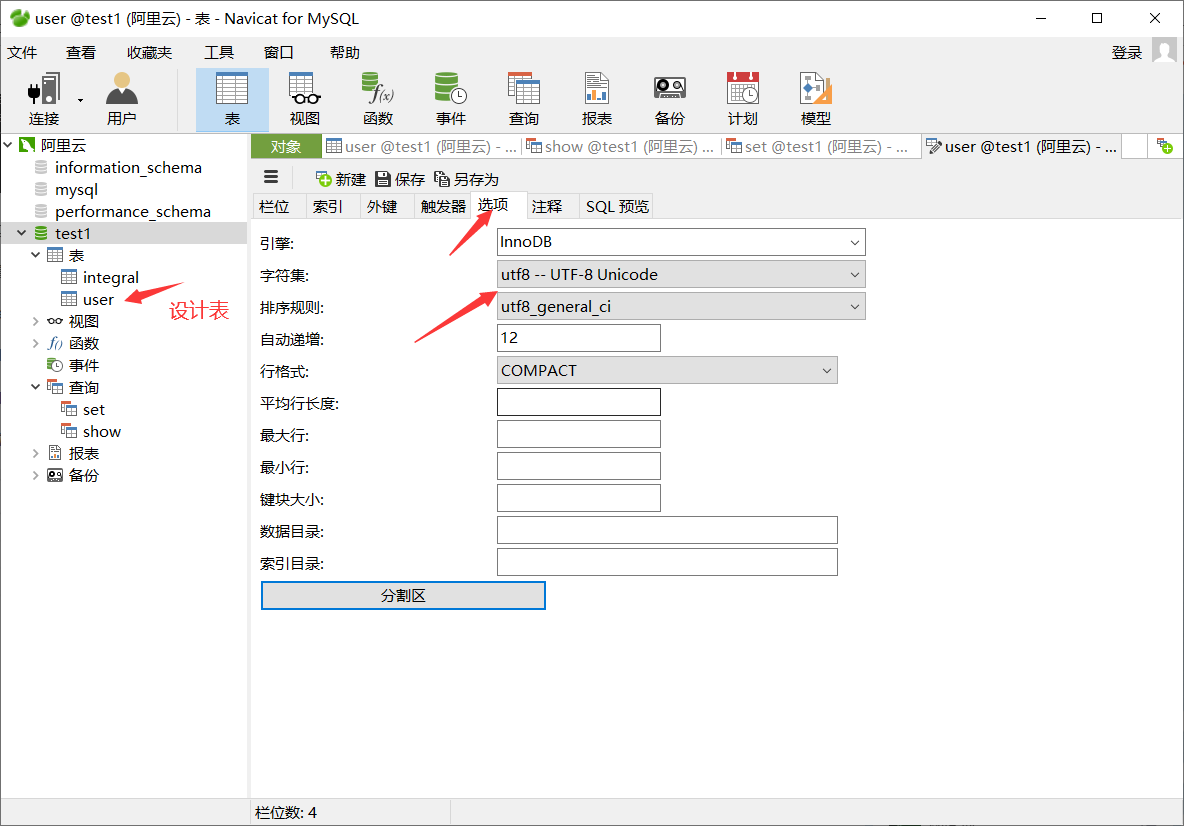
Task: Switch to the 栏位 (Fields) tab
Action: [274, 206]
